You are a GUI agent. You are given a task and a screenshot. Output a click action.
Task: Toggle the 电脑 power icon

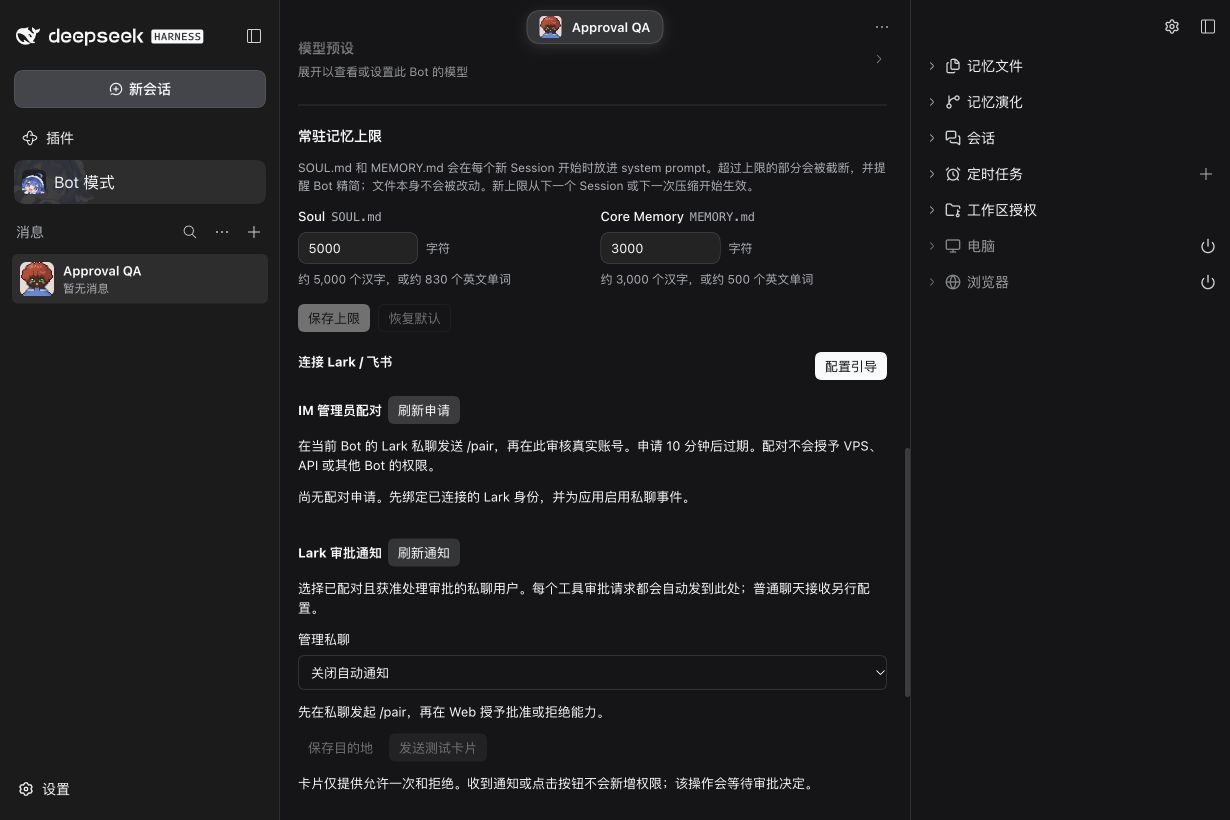coord(1208,246)
